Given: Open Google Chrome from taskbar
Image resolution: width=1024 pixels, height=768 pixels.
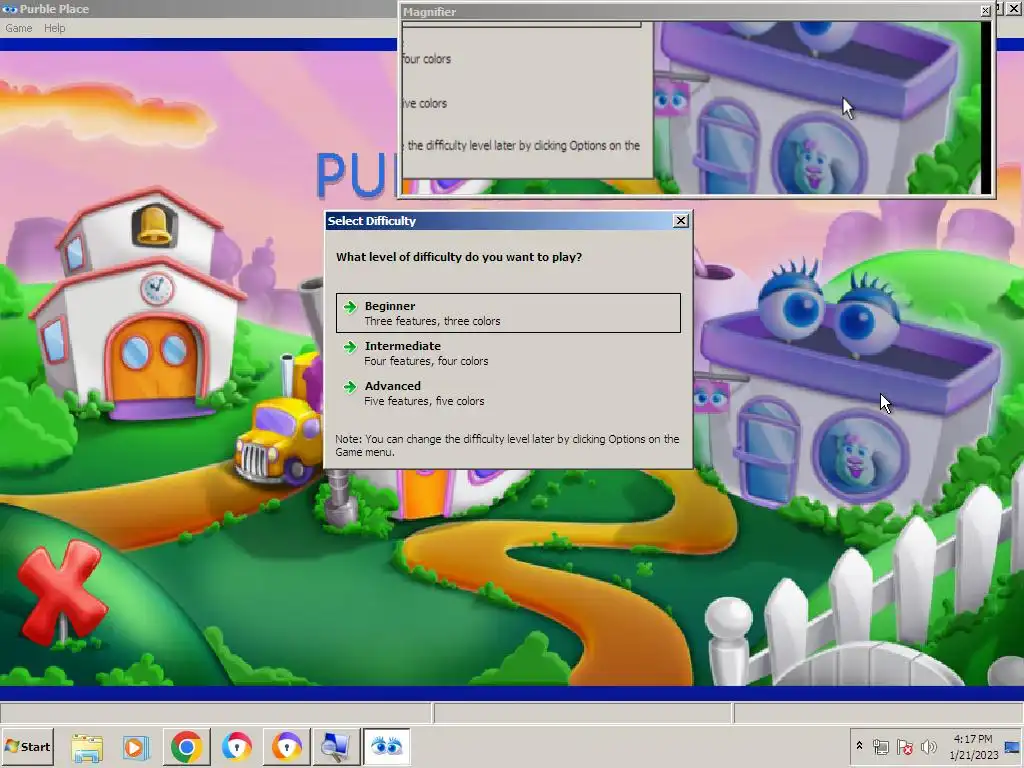Looking at the screenshot, I should point(186,747).
